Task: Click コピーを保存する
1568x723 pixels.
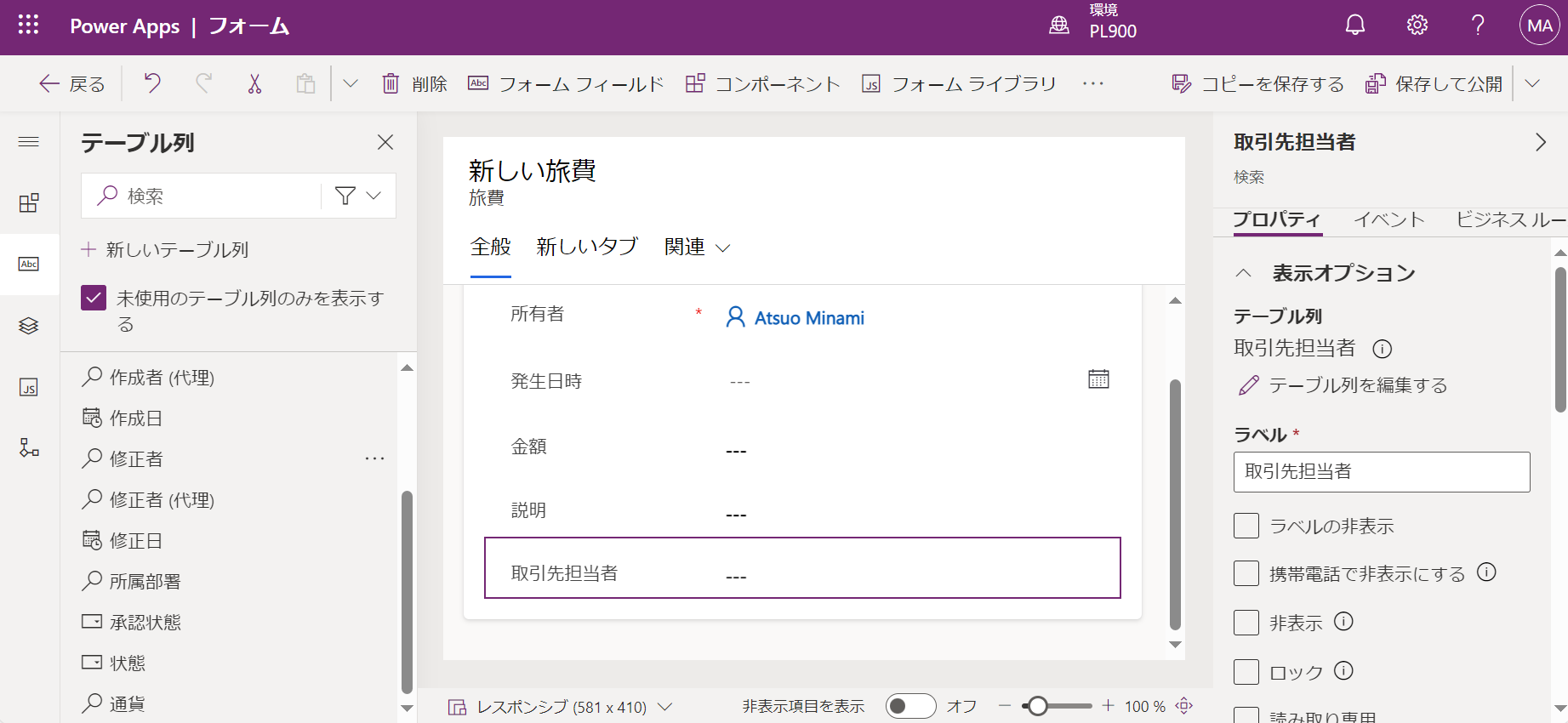Action: 1257,83
